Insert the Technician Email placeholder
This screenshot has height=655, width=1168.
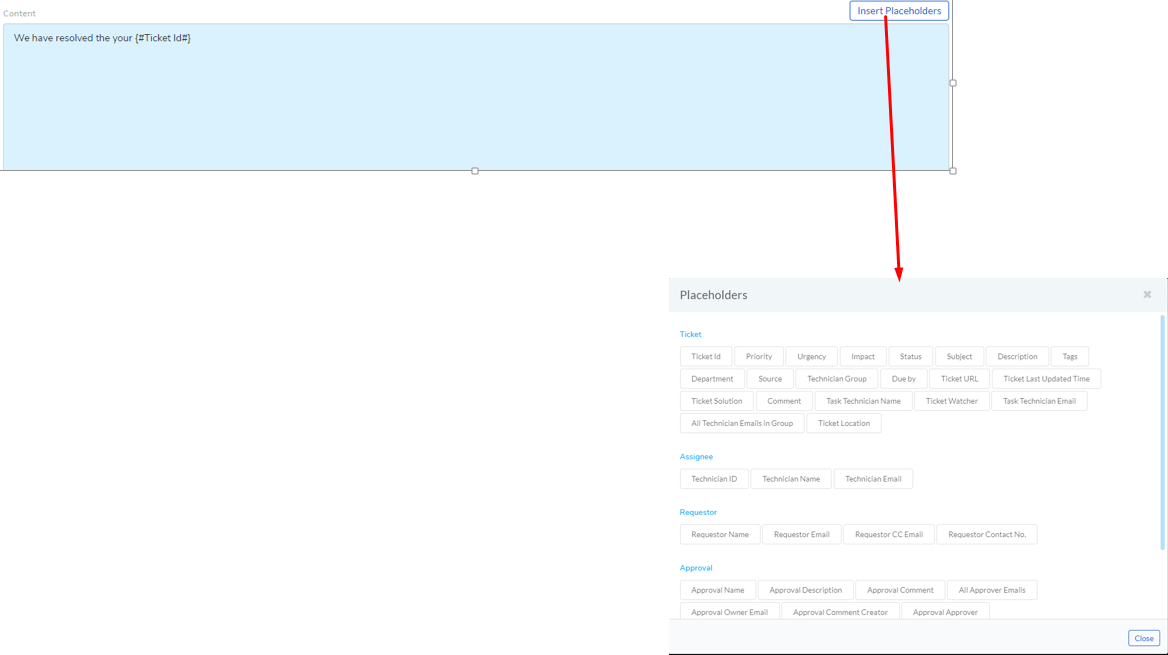click(x=873, y=479)
